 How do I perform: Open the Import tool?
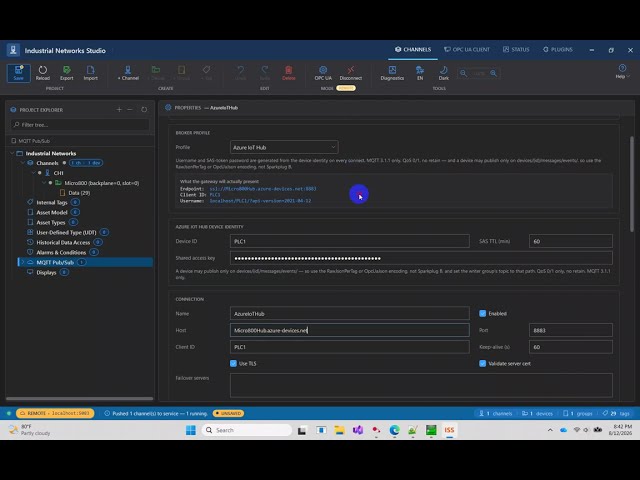click(x=91, y=73)
